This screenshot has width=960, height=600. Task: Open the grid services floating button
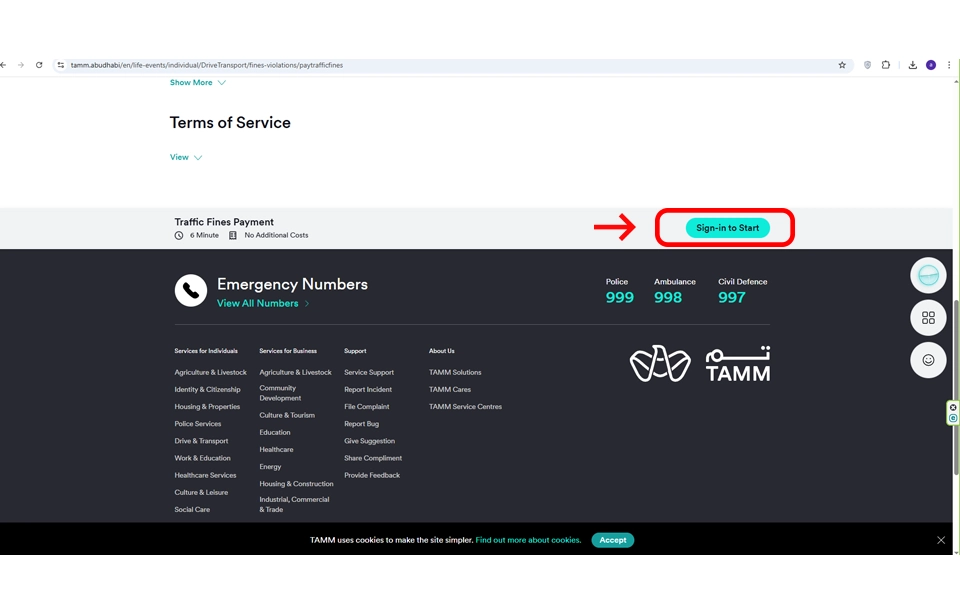click(x=928, y=318)
